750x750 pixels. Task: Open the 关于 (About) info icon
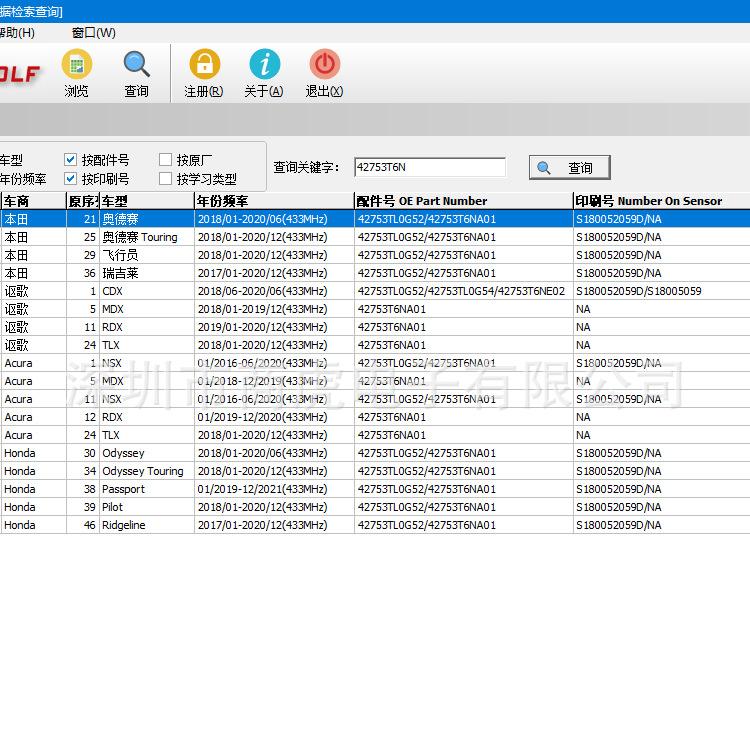tap(264, 66)
